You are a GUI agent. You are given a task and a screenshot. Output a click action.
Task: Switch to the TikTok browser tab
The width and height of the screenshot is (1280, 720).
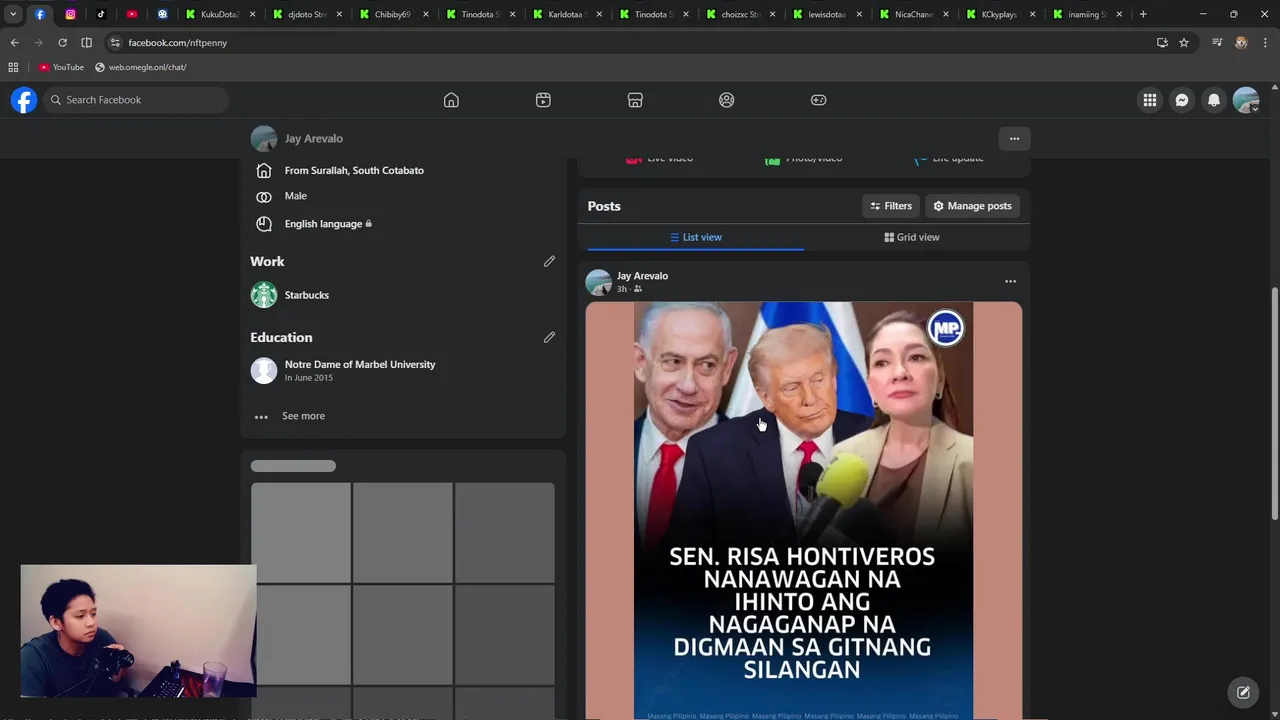[101, 14]
